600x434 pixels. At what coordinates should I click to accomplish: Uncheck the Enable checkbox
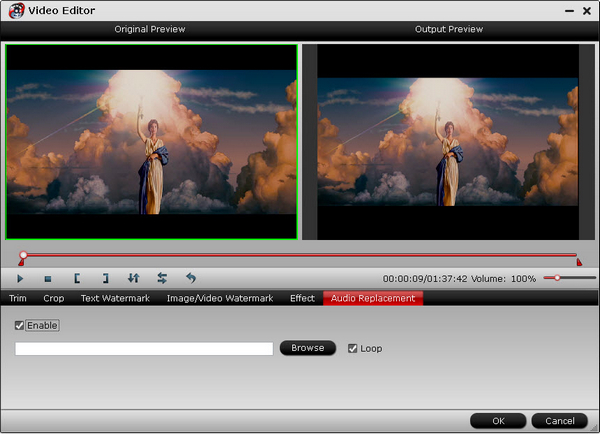[19, 325]
